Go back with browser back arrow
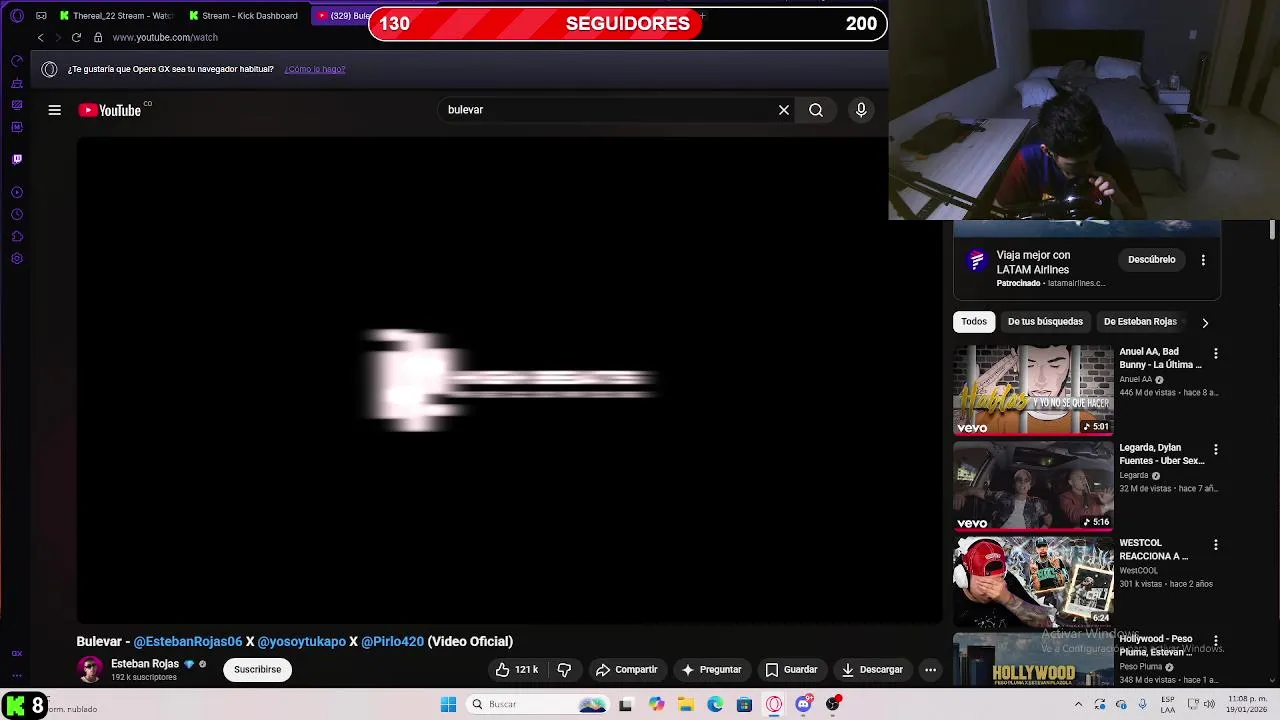Viewport: 1280px width, 720px height. click(41, 37)
